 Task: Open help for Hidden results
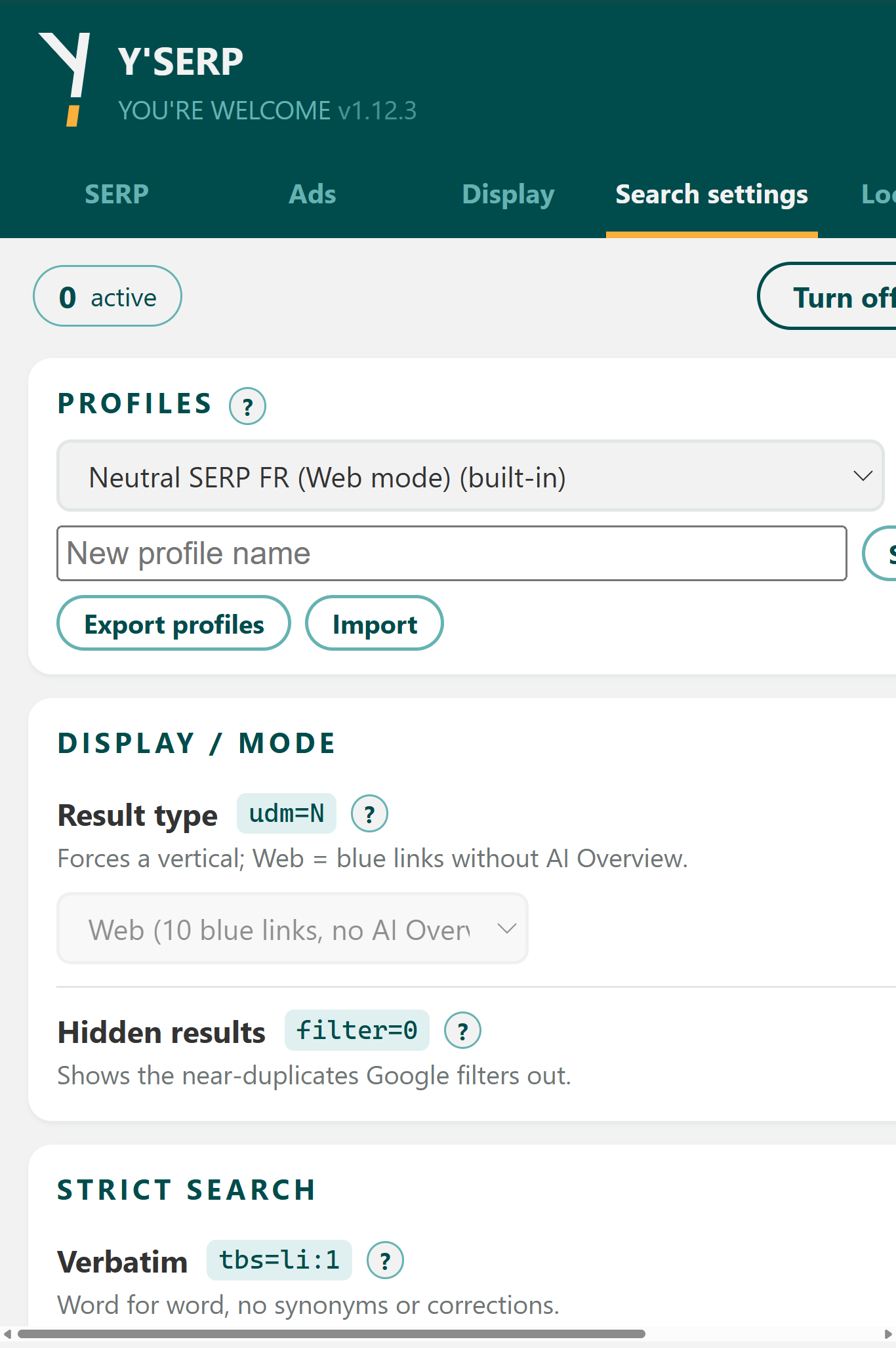click(x=462, y=1031)
